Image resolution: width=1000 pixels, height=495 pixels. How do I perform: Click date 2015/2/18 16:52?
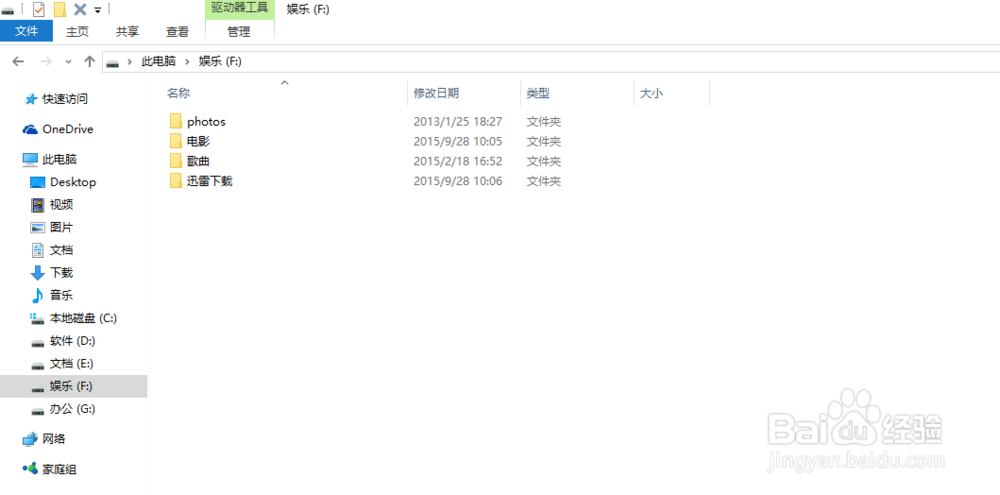point(457,161)
